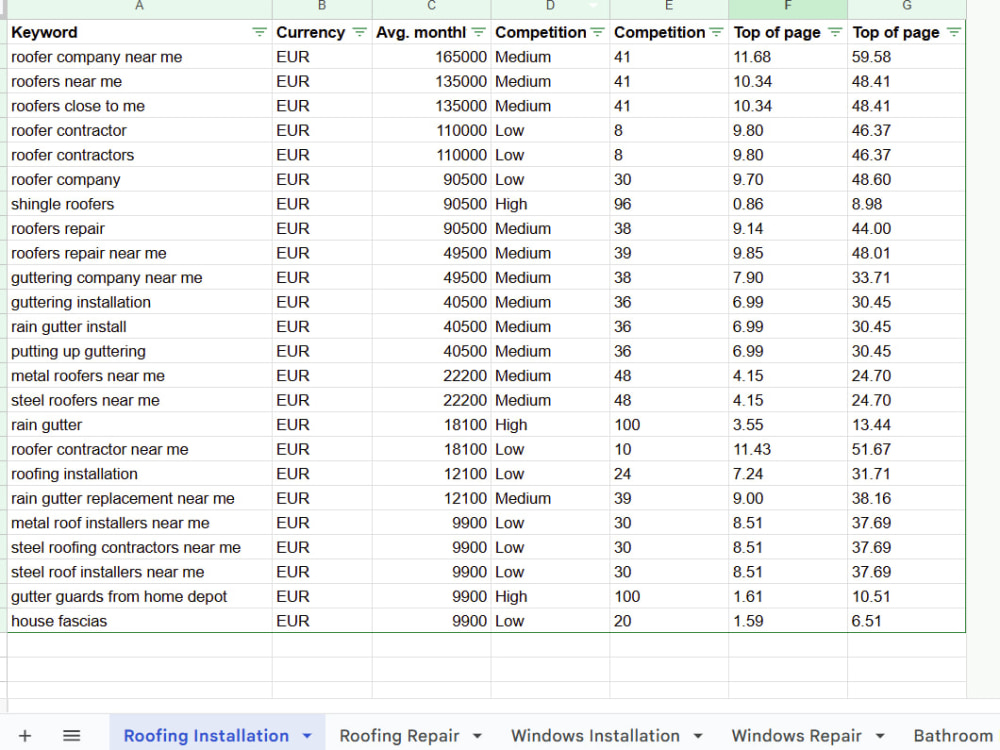Select the 13.44 value in rain gutter row

(907, 425)
